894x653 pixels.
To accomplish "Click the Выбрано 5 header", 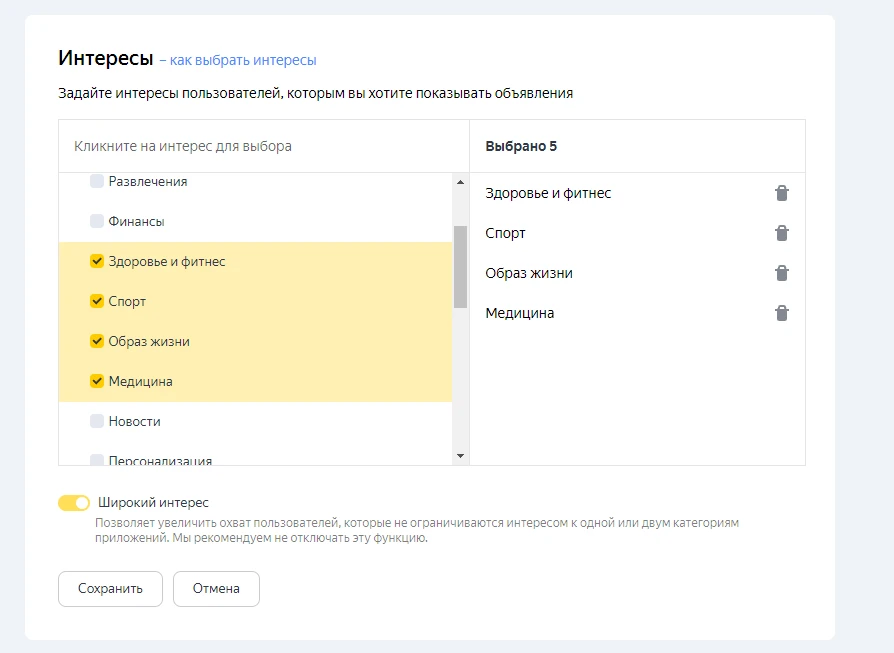I will click(521, 146).
